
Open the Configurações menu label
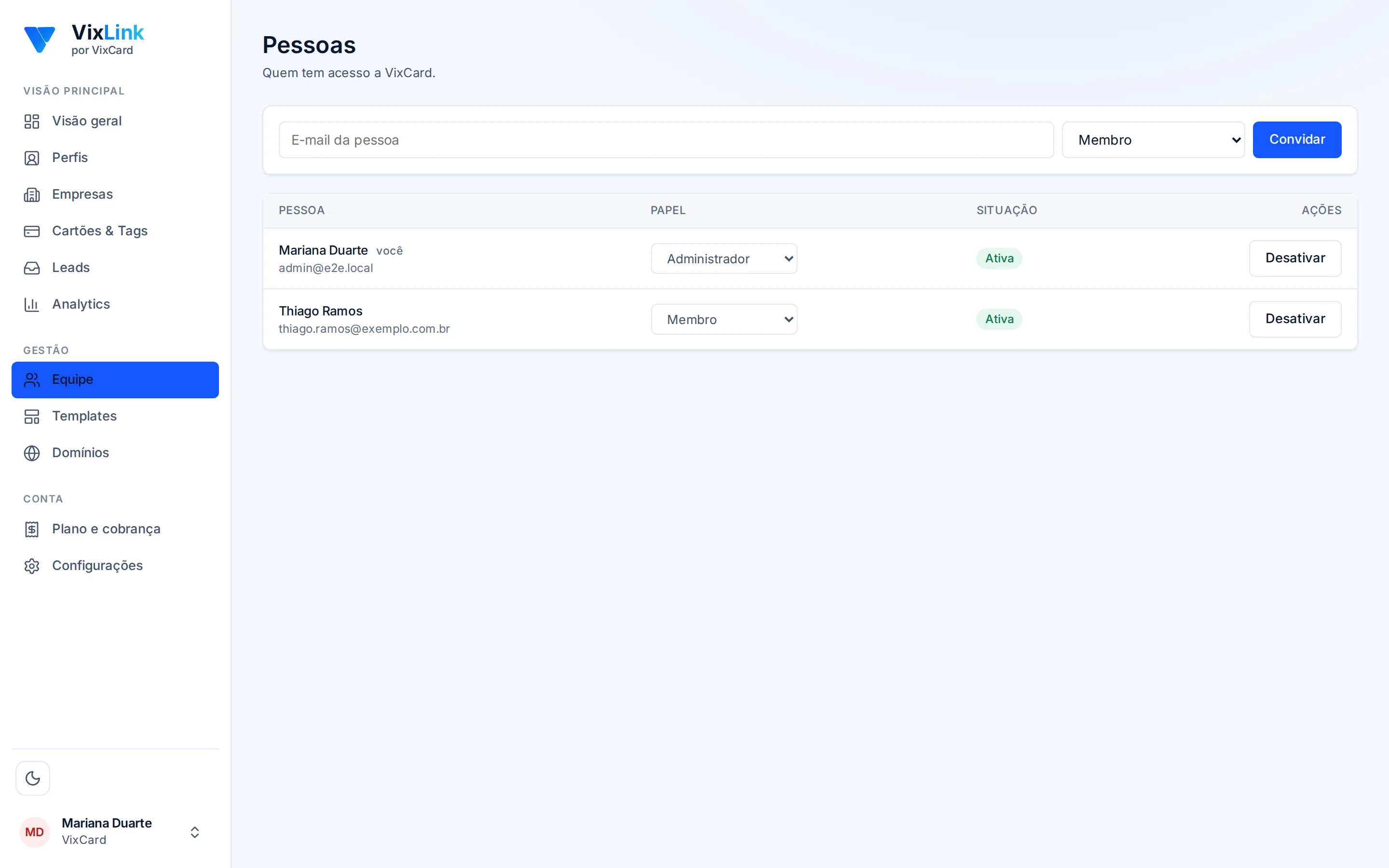tap(97, 566)
